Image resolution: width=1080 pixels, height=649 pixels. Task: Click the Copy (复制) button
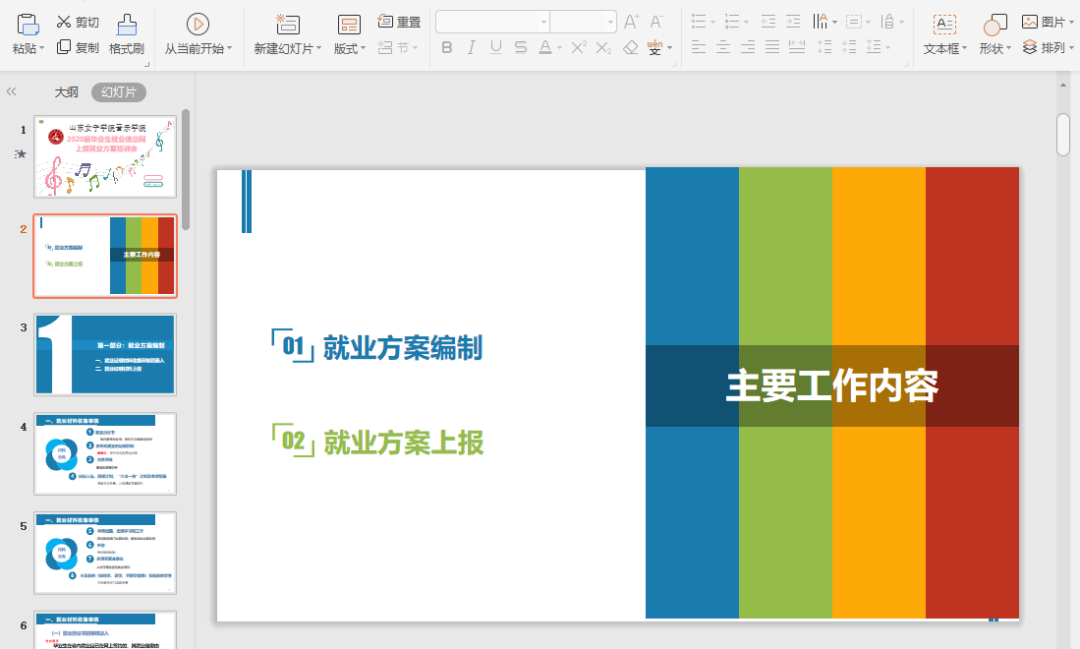pyautogui.click(x=78, y=47)
